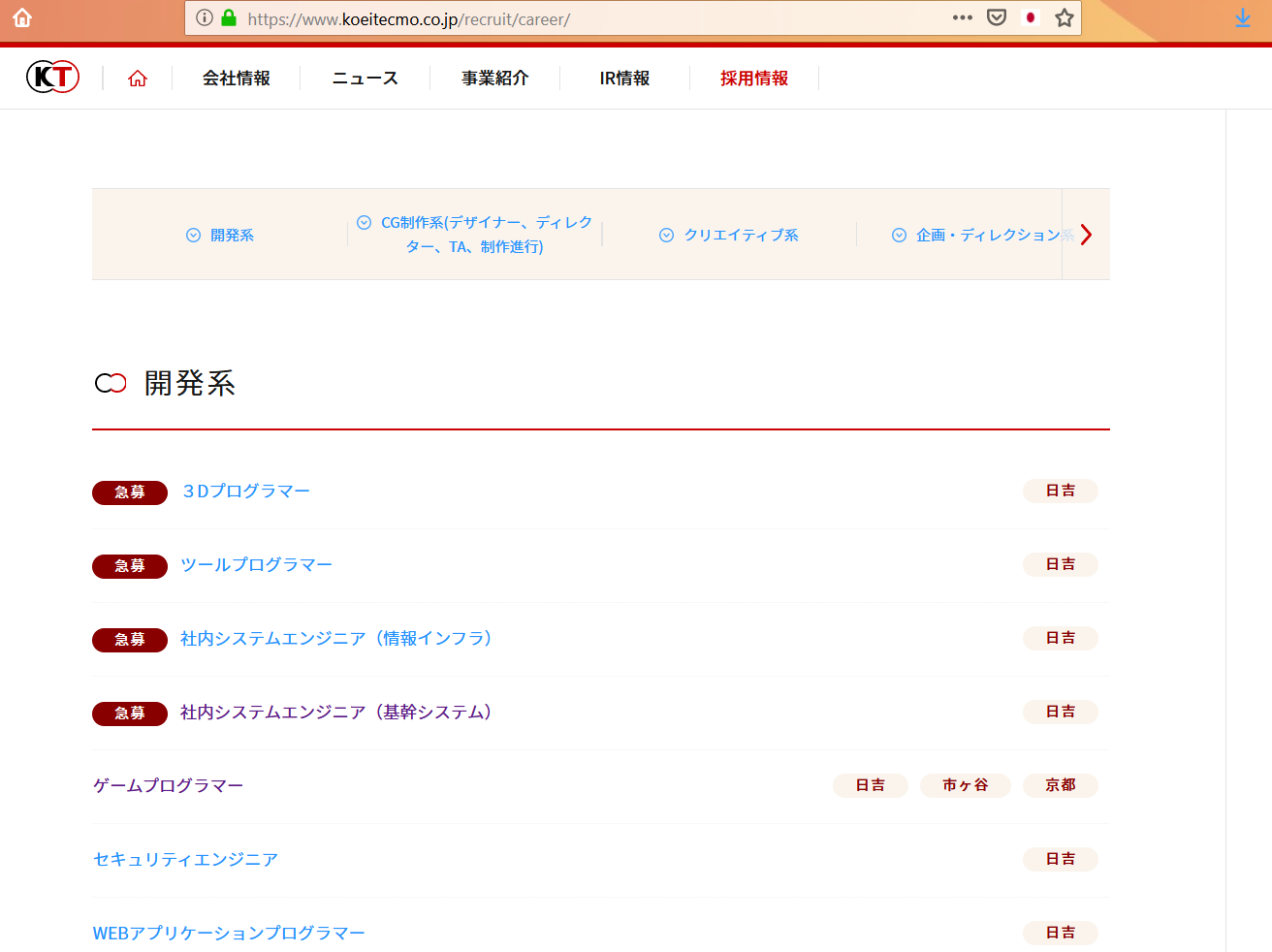The height and width of the screenshot is (952, 1272).
Task: Click 急募 badge on 基幹システム engineer row
Action: (x=130, y=714)
